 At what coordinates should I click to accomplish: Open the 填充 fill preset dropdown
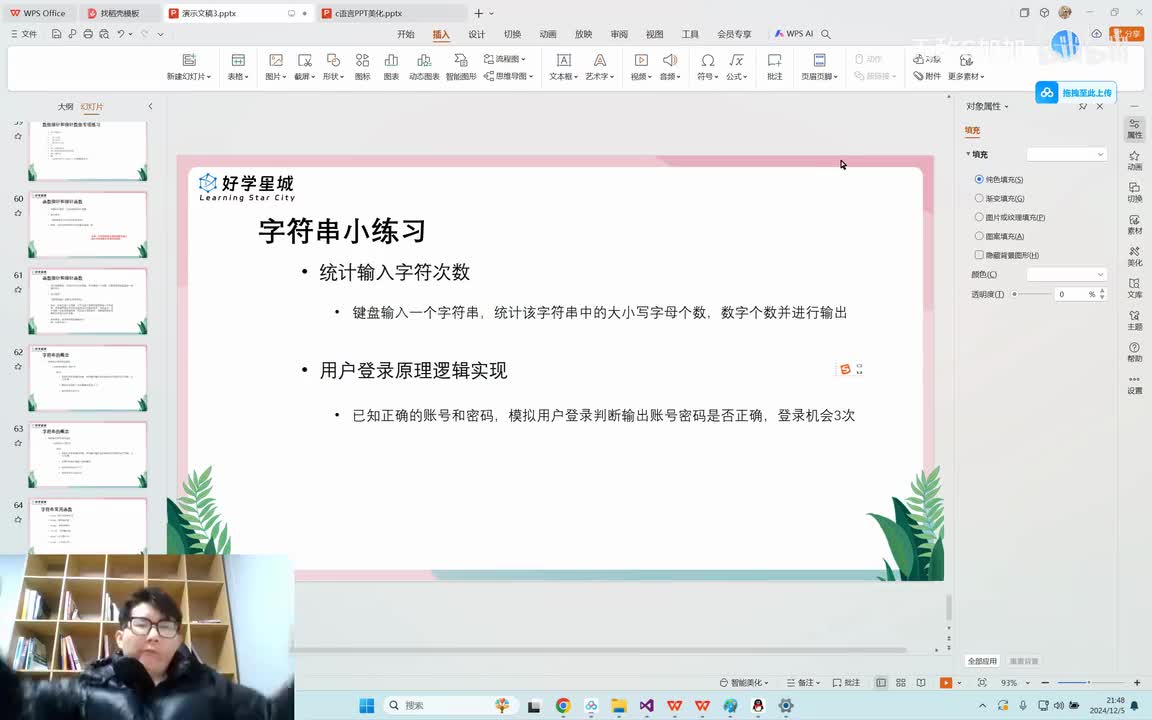click(x=1067, y=154)
